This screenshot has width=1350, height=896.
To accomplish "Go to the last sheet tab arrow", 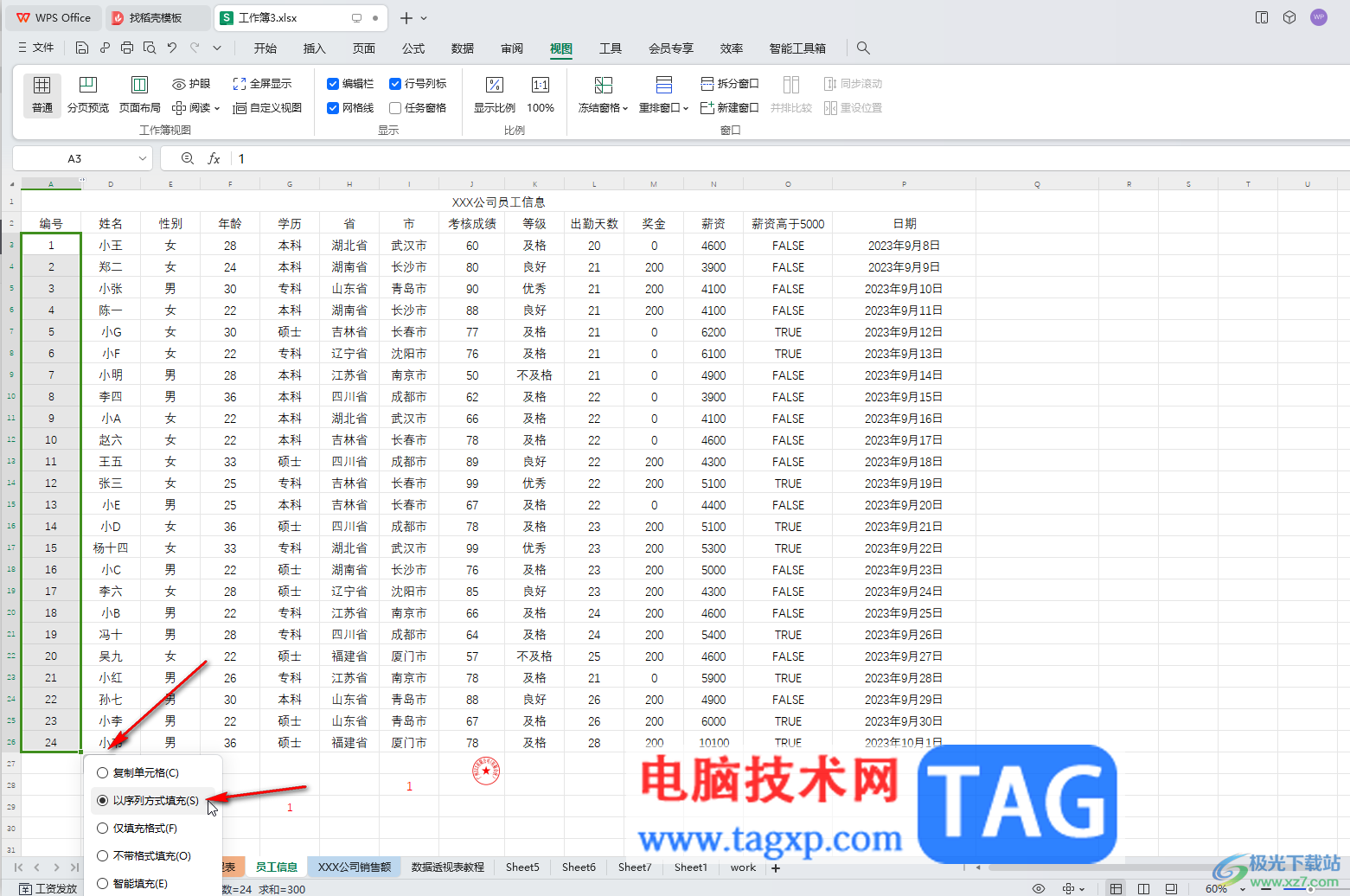I will point(75,867).
